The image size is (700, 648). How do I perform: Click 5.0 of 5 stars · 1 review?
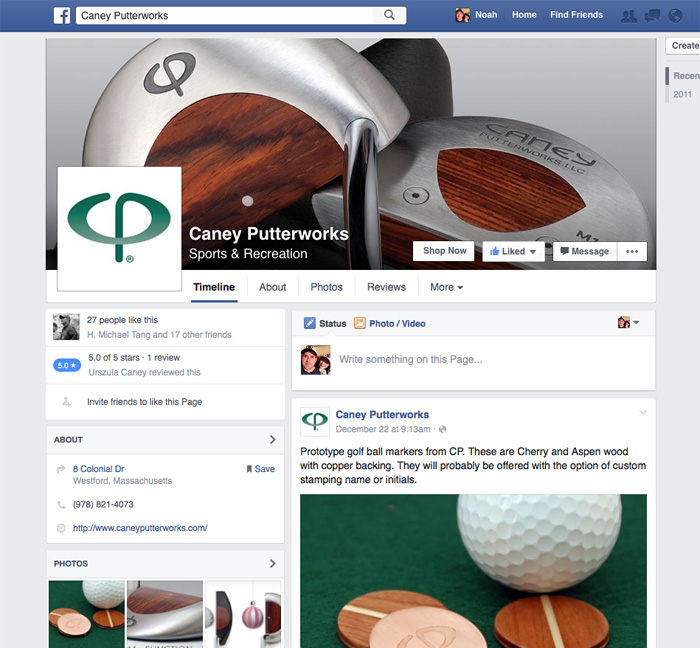coord(134,357)
